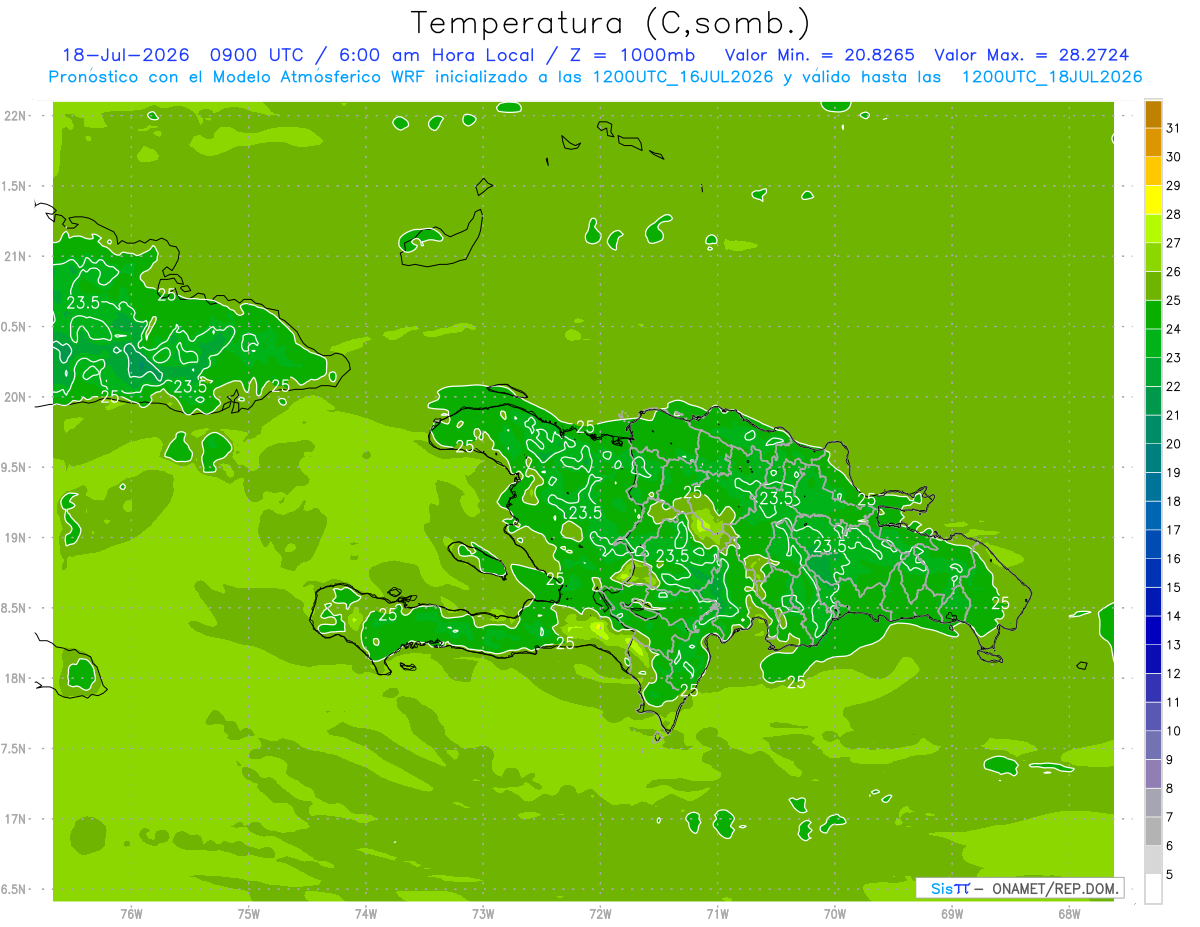Click the colorbar value 19
Viewport: 1200px width, 927px height.
click(1174, 473)
